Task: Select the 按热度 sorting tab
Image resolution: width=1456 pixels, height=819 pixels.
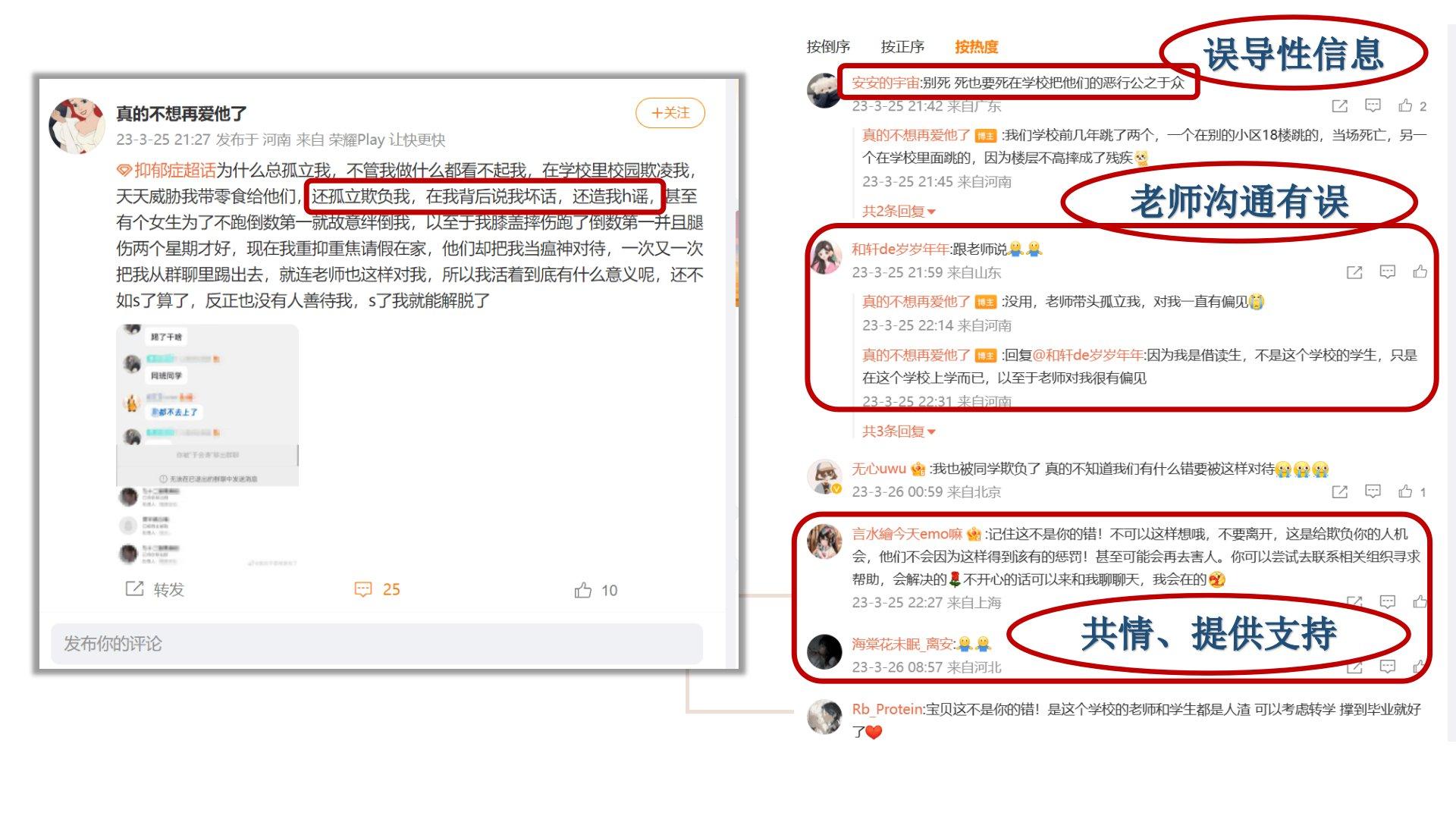Action: (x=976, y=47)
